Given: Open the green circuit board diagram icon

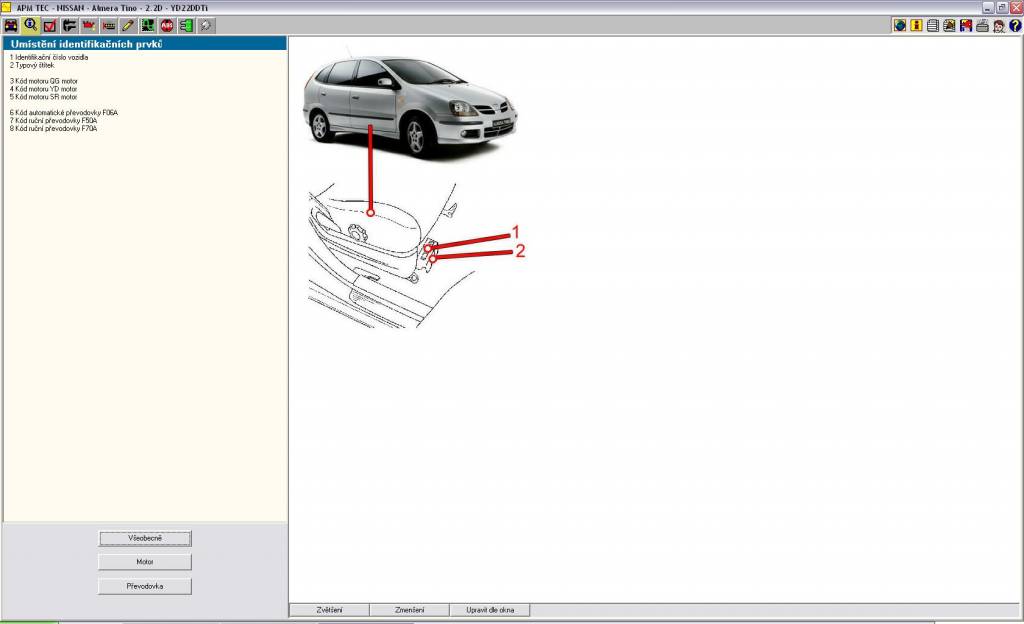Looking at the screenshot, I should (148, 26).
